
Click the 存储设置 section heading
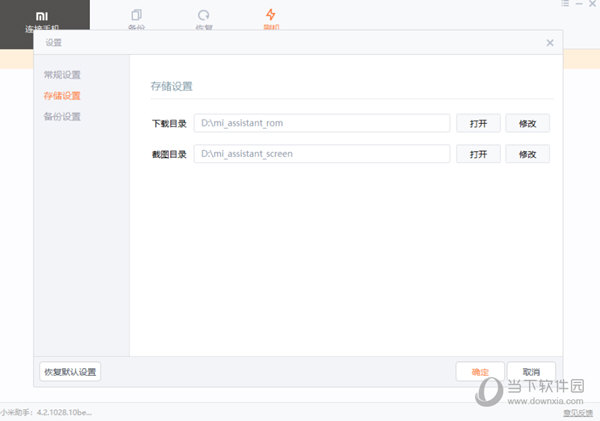point(171,86)
